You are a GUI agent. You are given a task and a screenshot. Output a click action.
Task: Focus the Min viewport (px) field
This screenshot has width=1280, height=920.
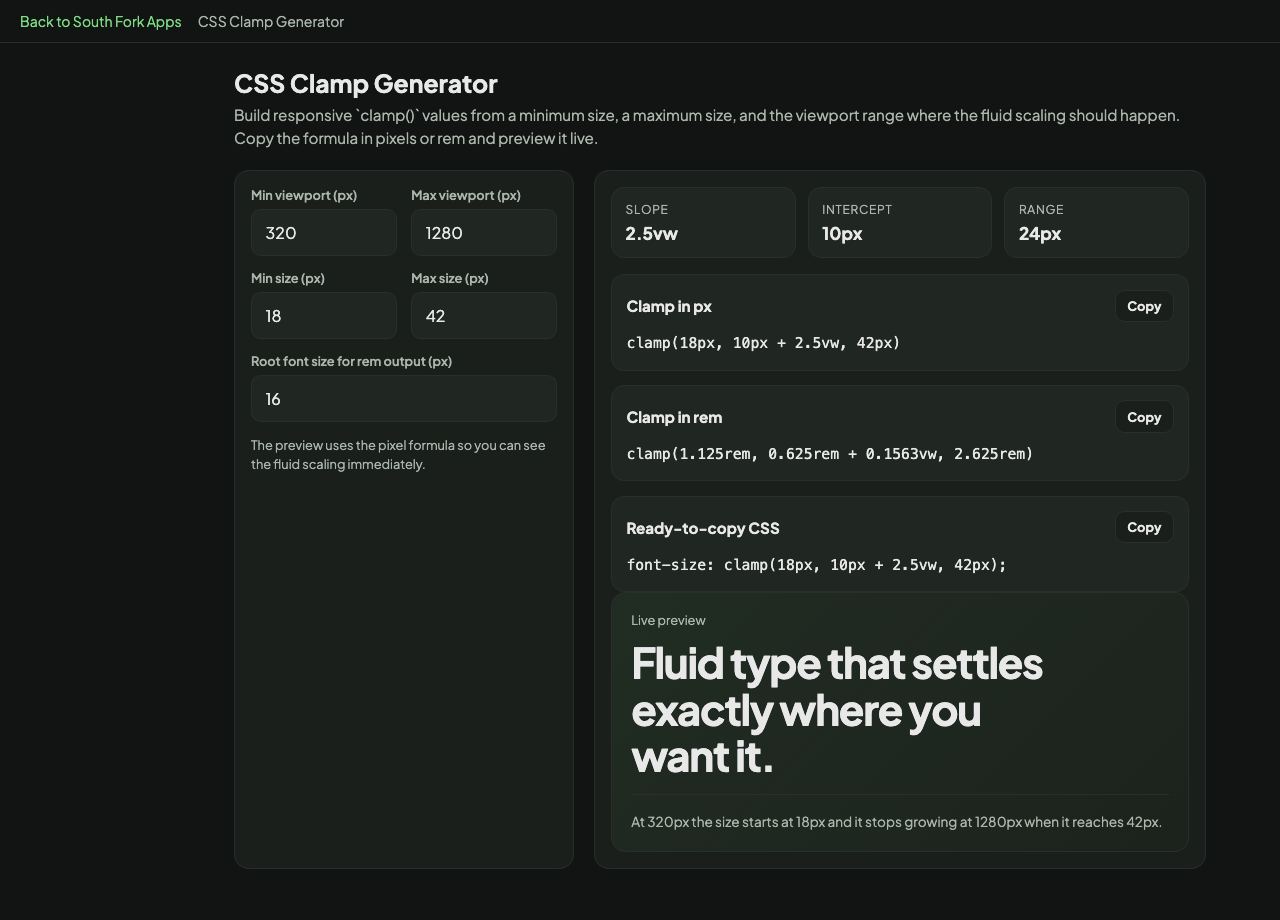324,233
